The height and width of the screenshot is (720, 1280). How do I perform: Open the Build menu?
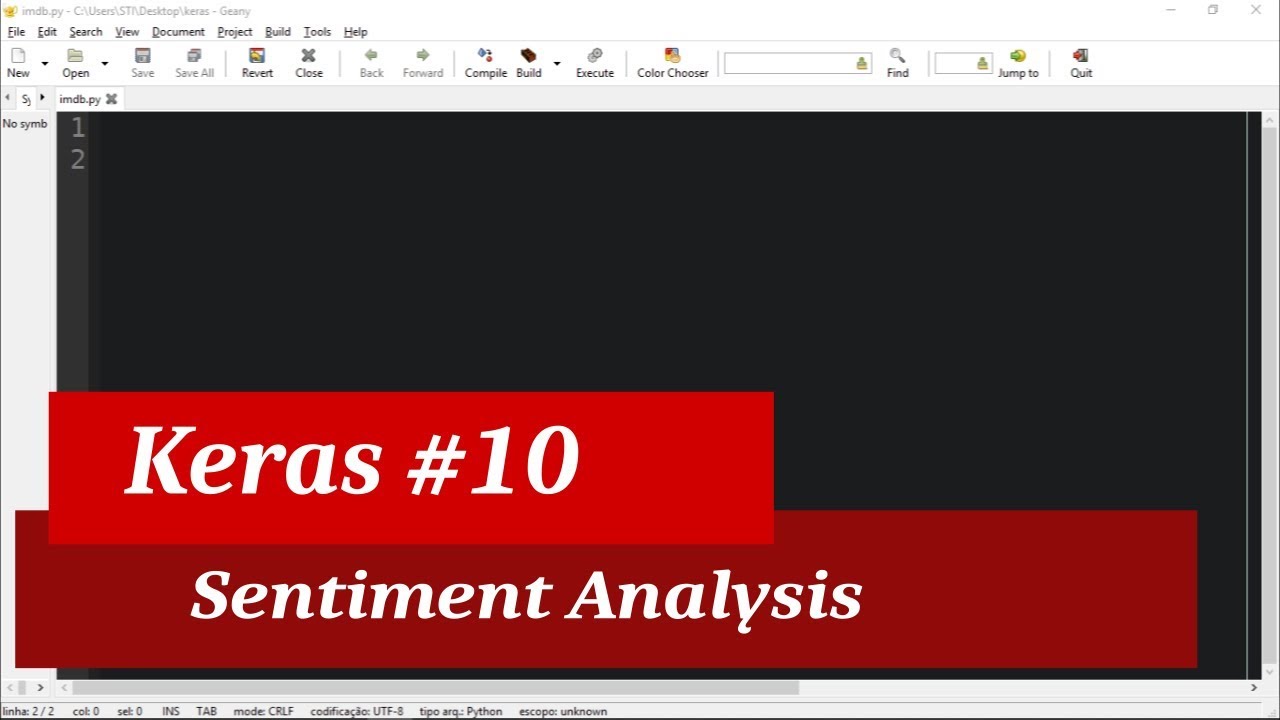pyautogui.click(x=278, y=32)
